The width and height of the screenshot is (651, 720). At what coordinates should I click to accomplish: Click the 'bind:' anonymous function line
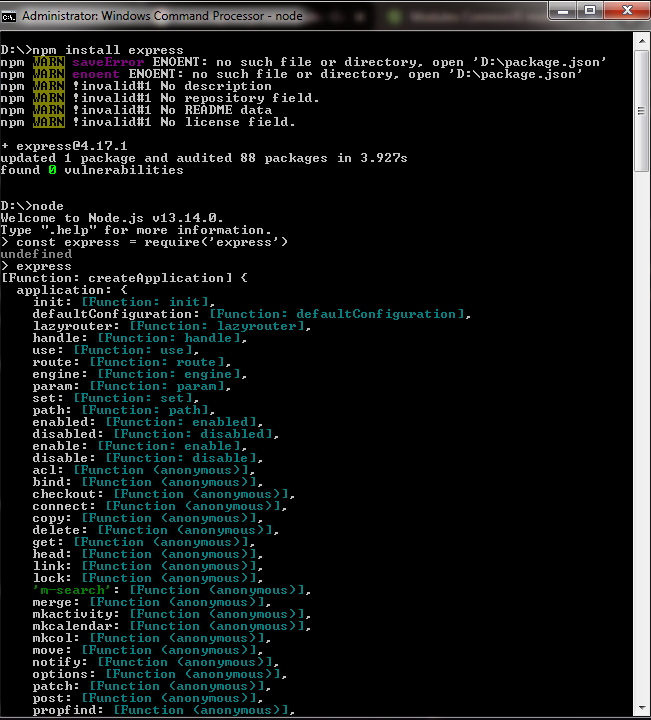pyautogui.click(x=148, y=482)
